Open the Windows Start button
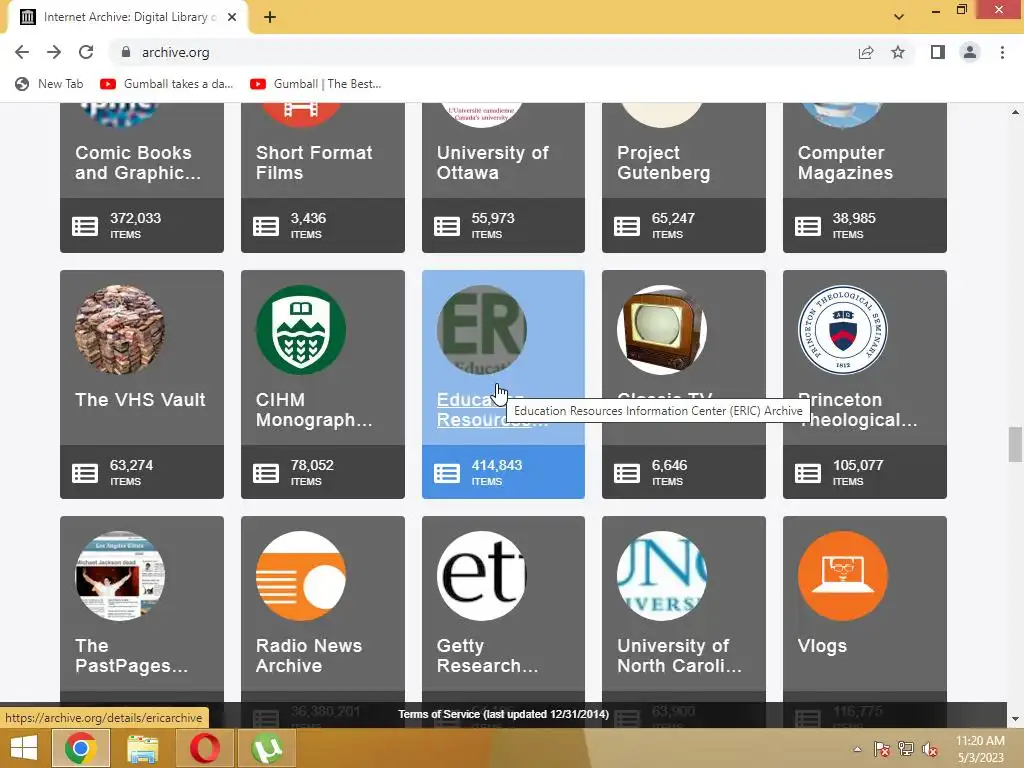 [24, 748]
